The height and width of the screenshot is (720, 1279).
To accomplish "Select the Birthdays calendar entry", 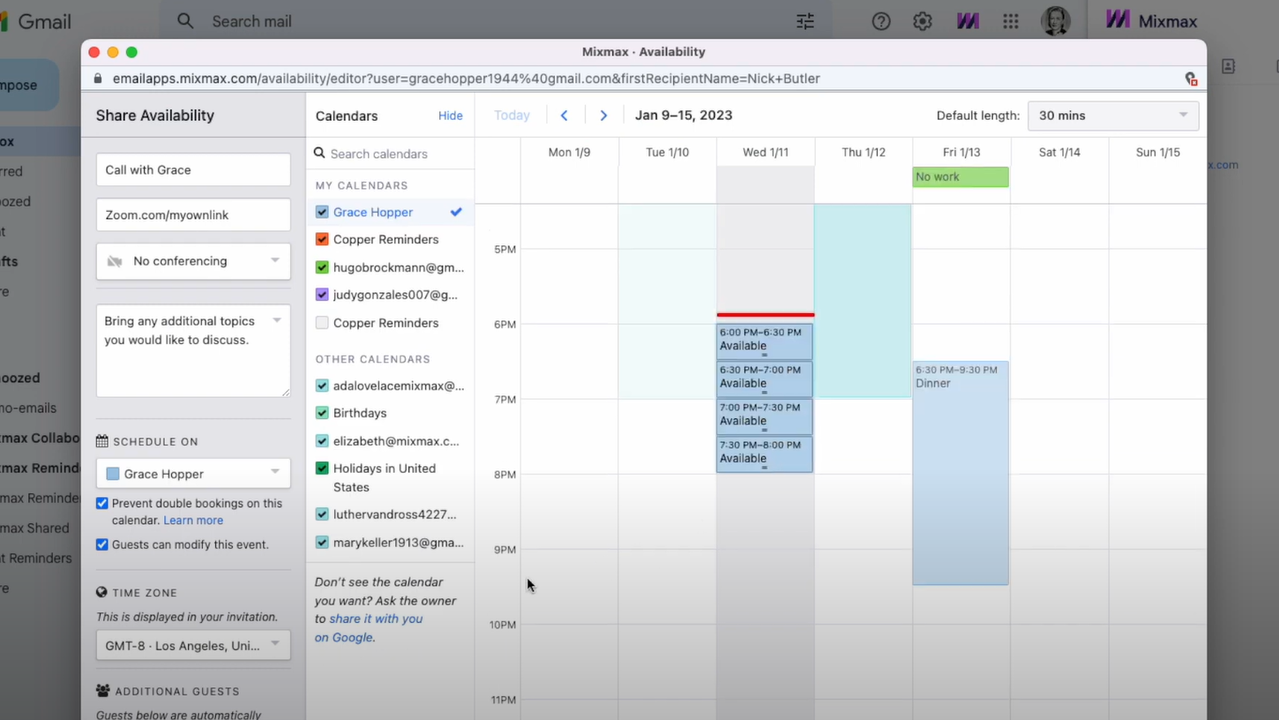I will 360,413.
